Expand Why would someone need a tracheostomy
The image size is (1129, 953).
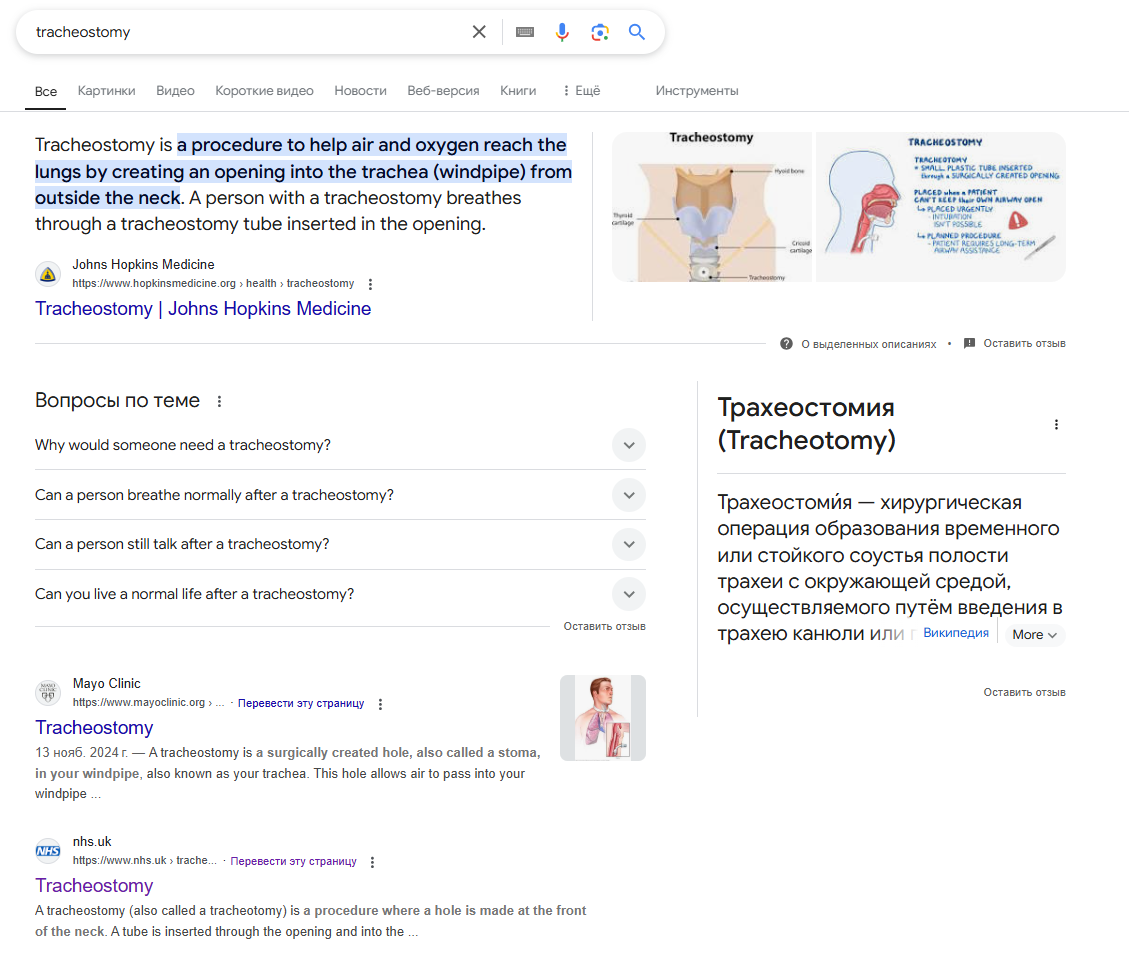pos(629,446)
